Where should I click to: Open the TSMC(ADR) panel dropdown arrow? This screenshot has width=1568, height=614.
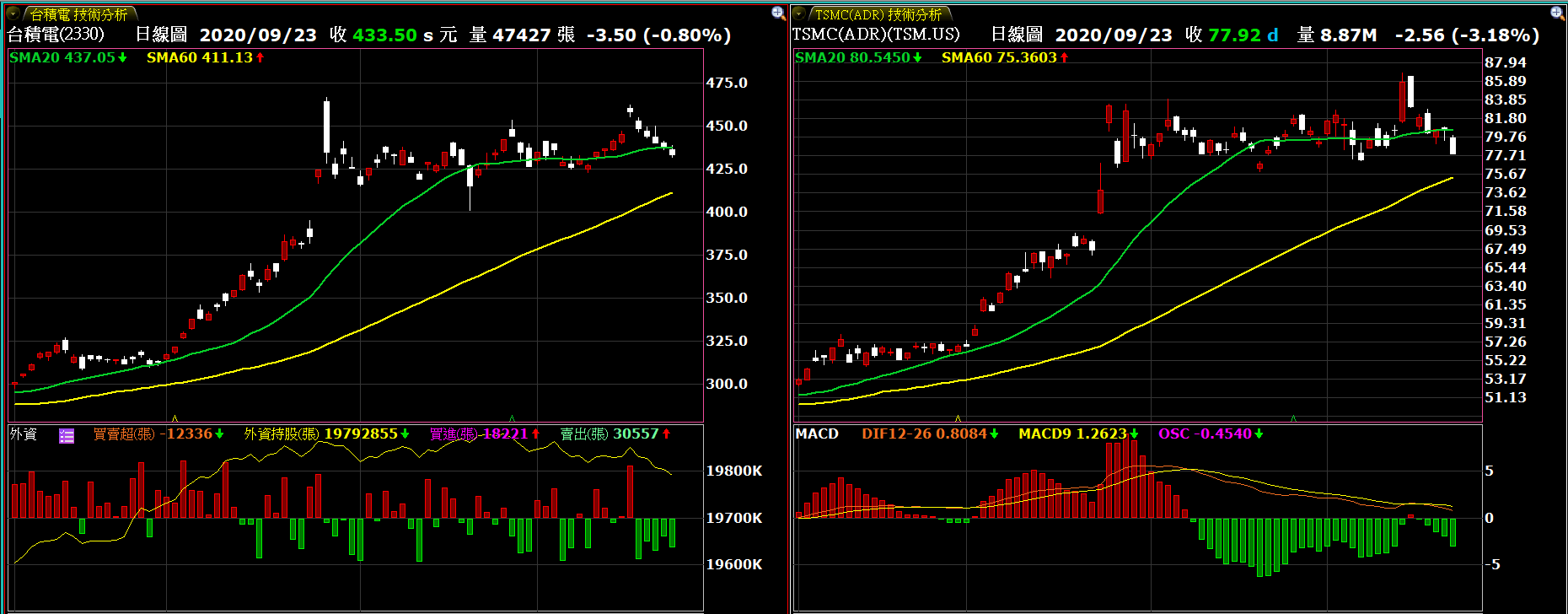799,13
